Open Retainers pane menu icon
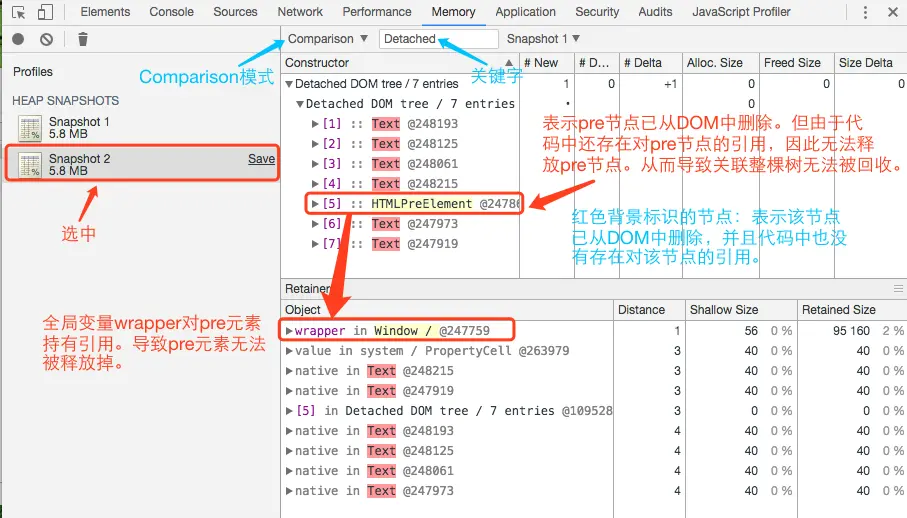Image resolution: width=907 pixels, height=518 pixels. click(898, 288)
